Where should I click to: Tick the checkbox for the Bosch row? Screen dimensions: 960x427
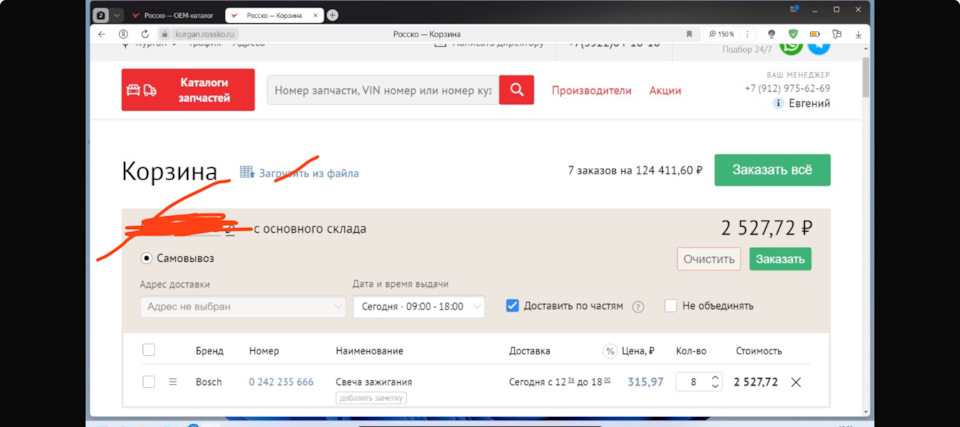pos(149,382)
